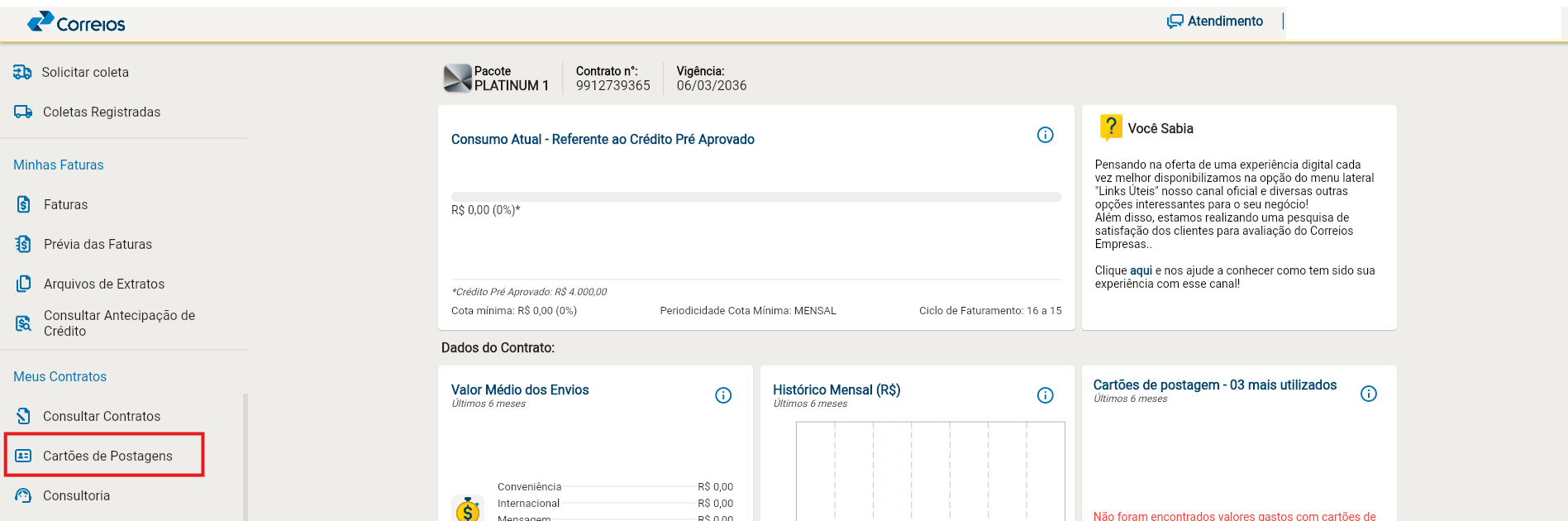Screen dimensions: 1568x521
Task: Open Coletas Registradas from the sidebar
Action: (101, 112)
